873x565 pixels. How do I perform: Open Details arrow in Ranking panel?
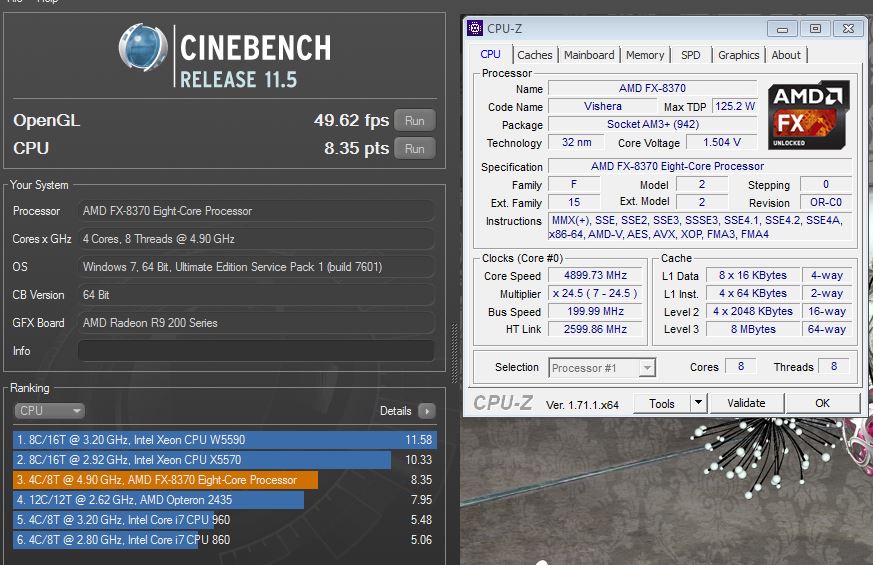426,411
